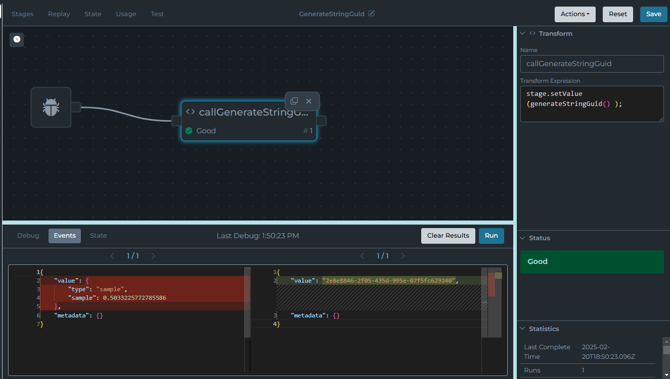This screenshot has height=379, width=670.
Task: Click the code brackets icon on the stage node
Action: [x=190, y=112]
